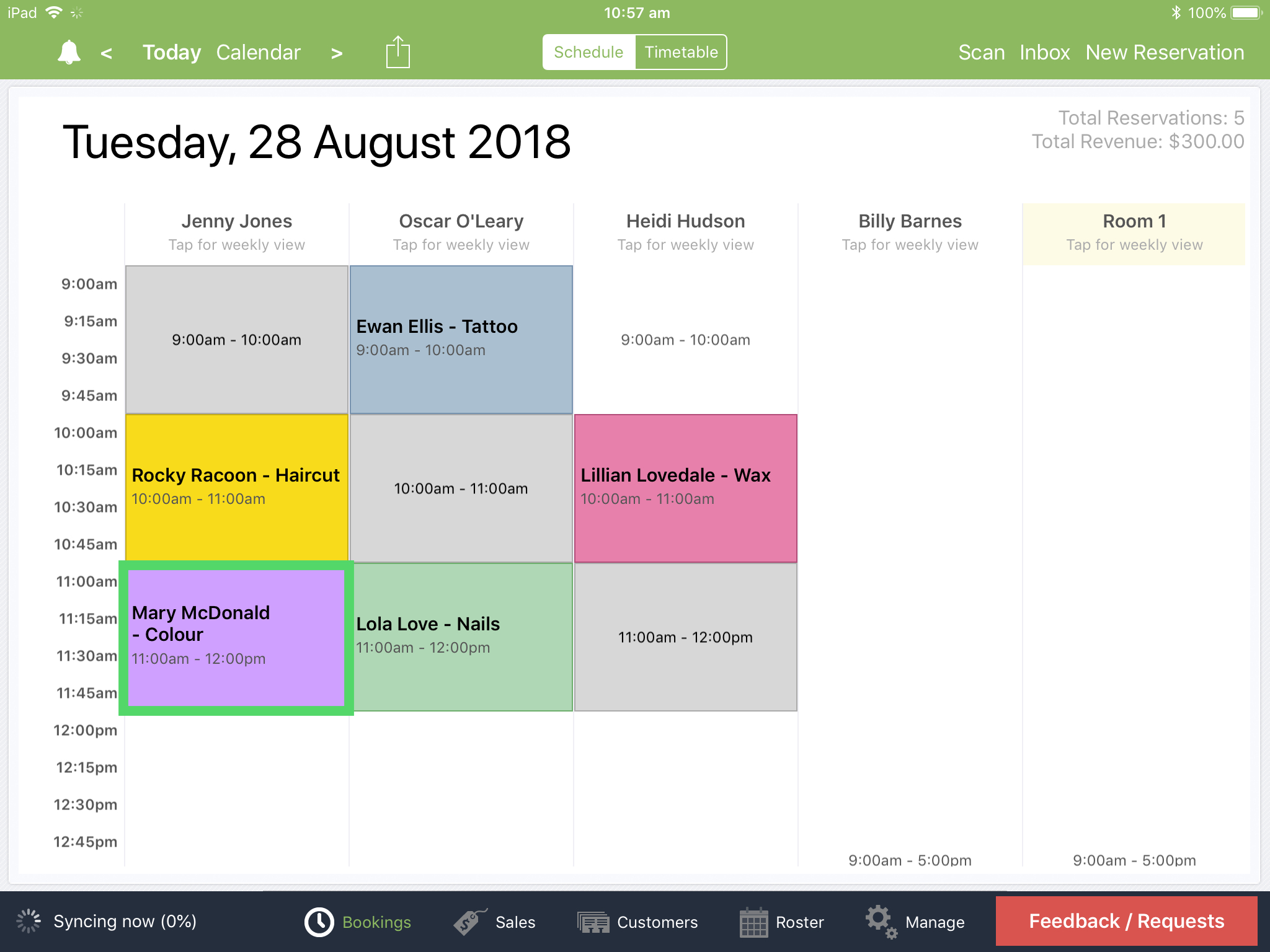
Task: Open Lillian Lovedale - Wax booking
Action: 685,488
